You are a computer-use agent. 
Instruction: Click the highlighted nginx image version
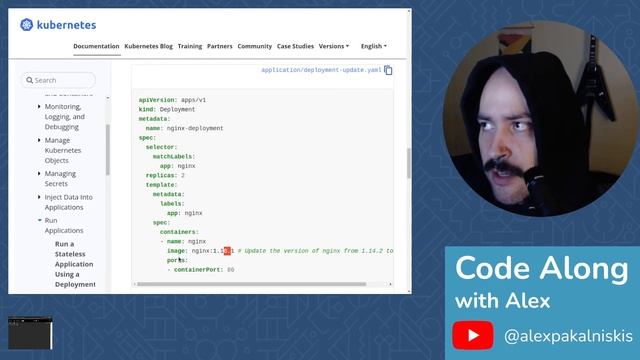[x=227, y=251]
